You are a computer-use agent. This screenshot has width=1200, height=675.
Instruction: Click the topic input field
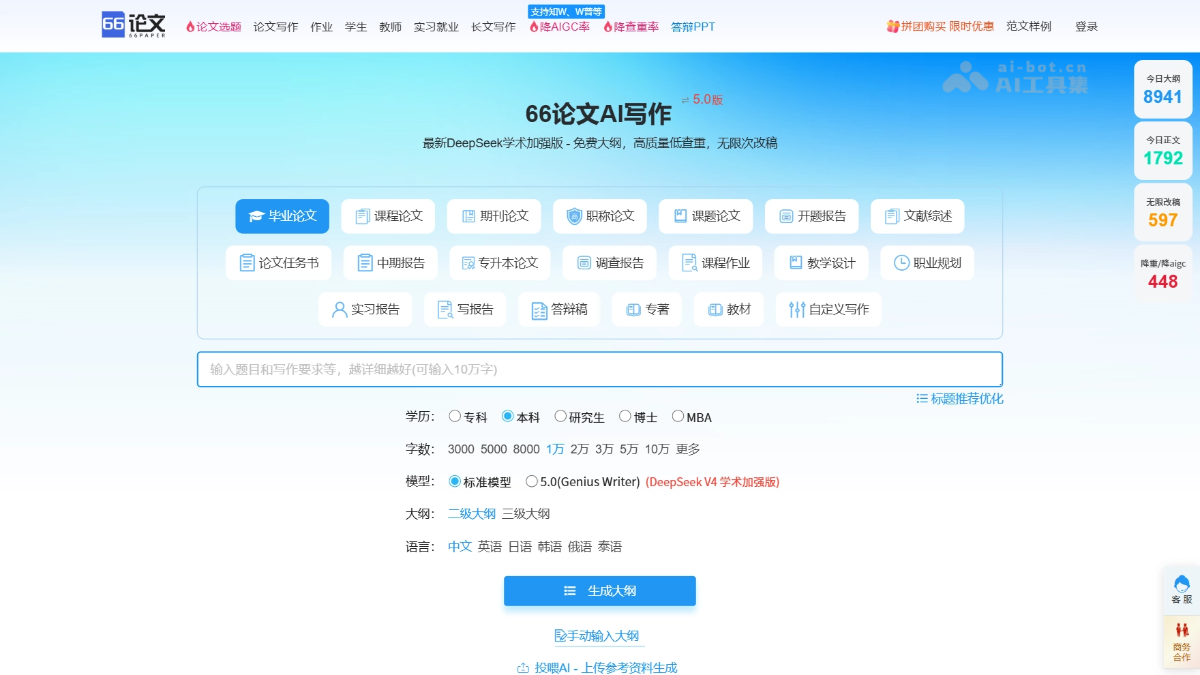tap(600, 369)
